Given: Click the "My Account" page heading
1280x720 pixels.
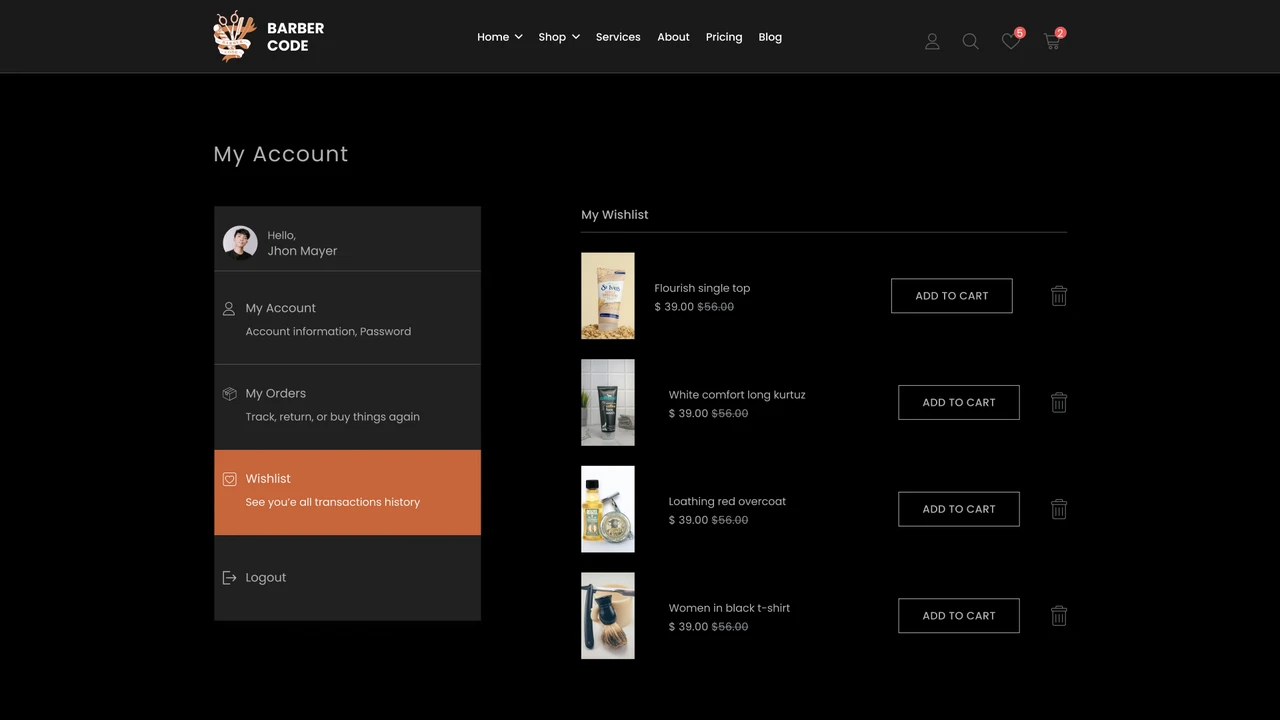Looking at the screenshot, I should click(x=281, y=154).
